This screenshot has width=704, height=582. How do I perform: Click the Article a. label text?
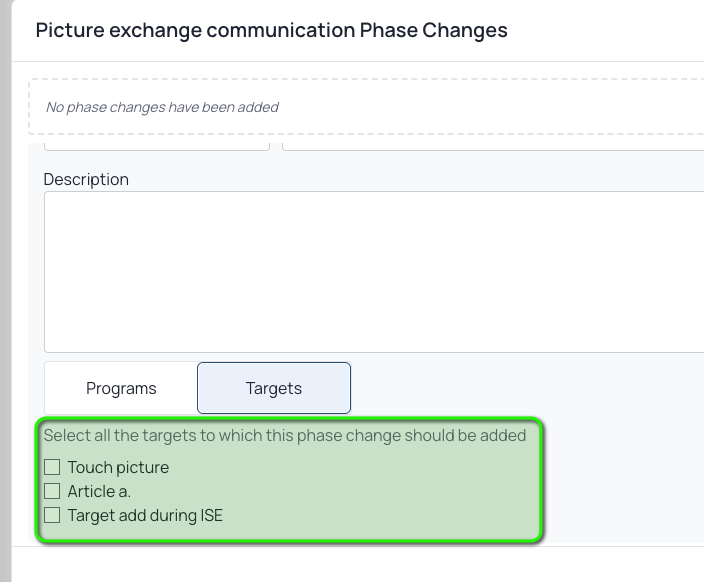pyautogui.click(x=99, y=491)
